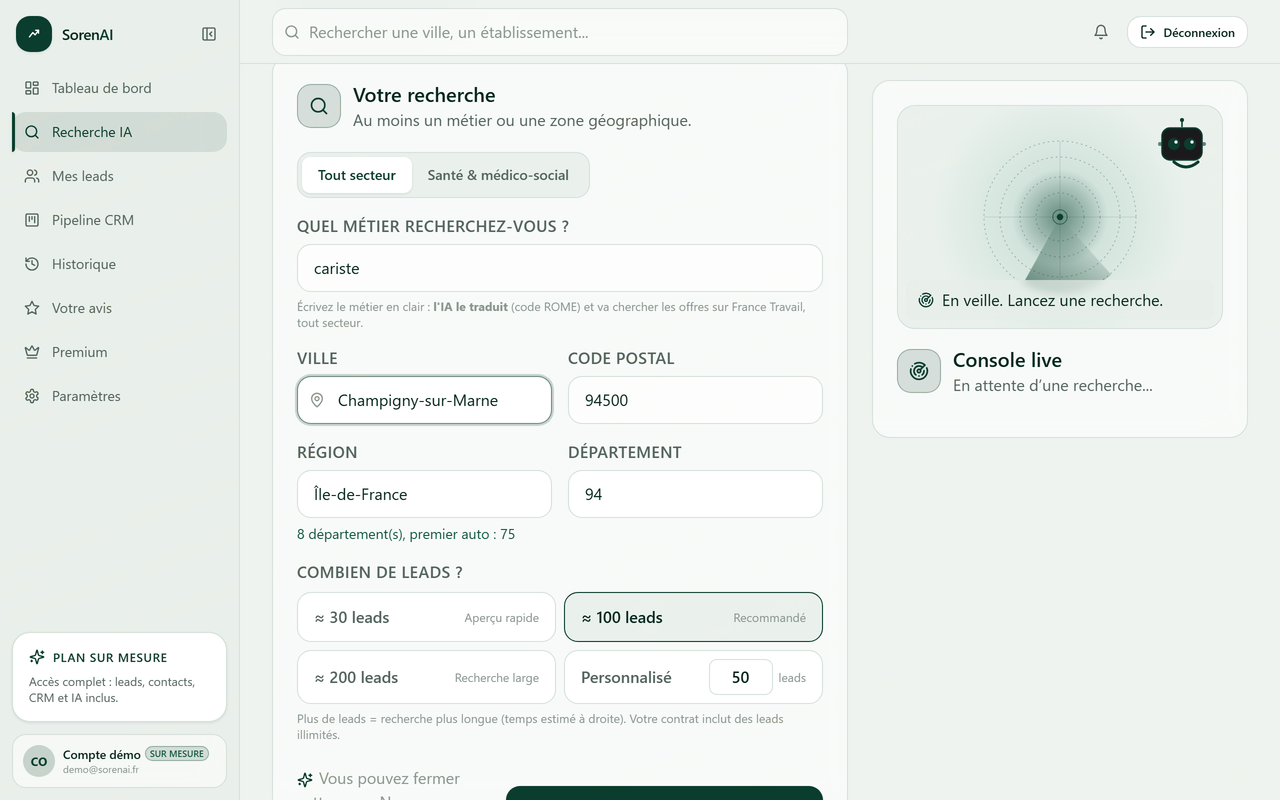Click the Mes leads people icon
The height and width of the screenshot is (800, 1280).
32,176
